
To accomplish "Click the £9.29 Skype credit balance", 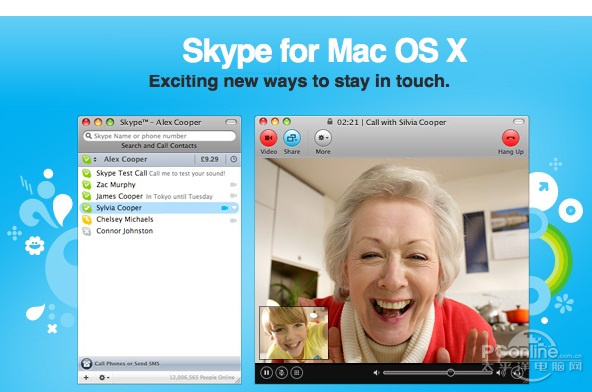I will pos(210,159).
